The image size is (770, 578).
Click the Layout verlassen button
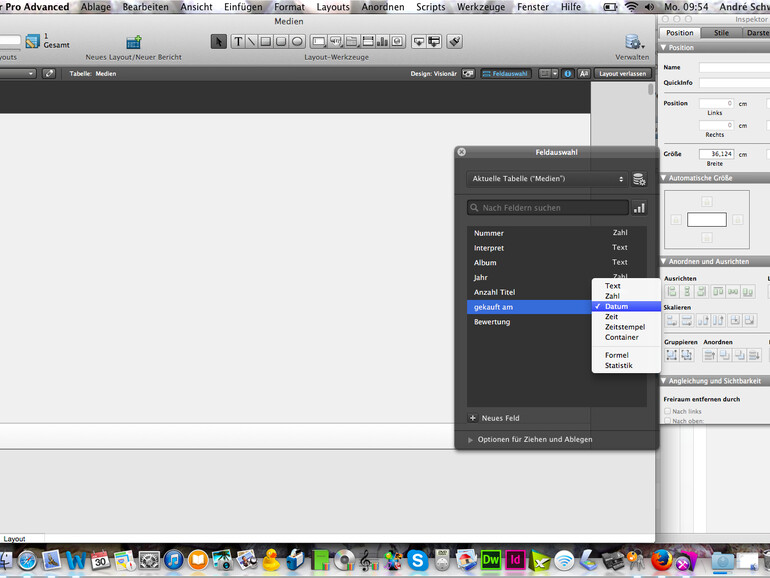[x=622, y=74]
